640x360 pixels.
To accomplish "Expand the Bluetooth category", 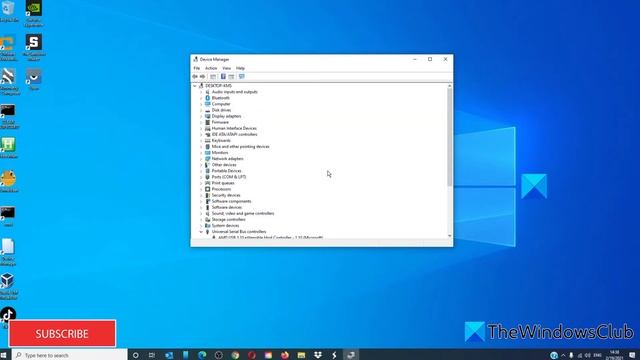I will coord(201,98).
